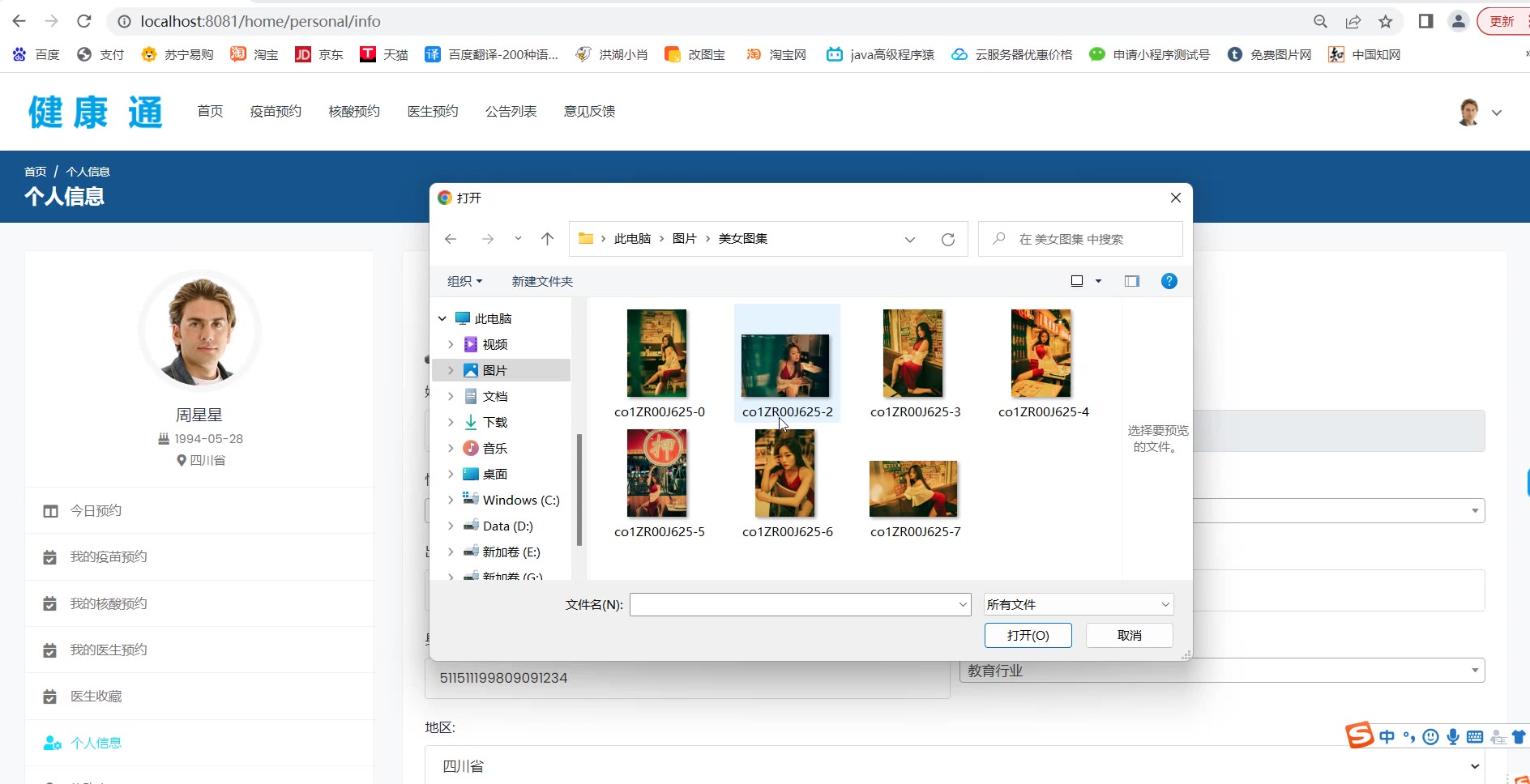Screen dimensions: 1530x784
Task: Open recent locations dropdown in dialog
Action: coord(518,239)
